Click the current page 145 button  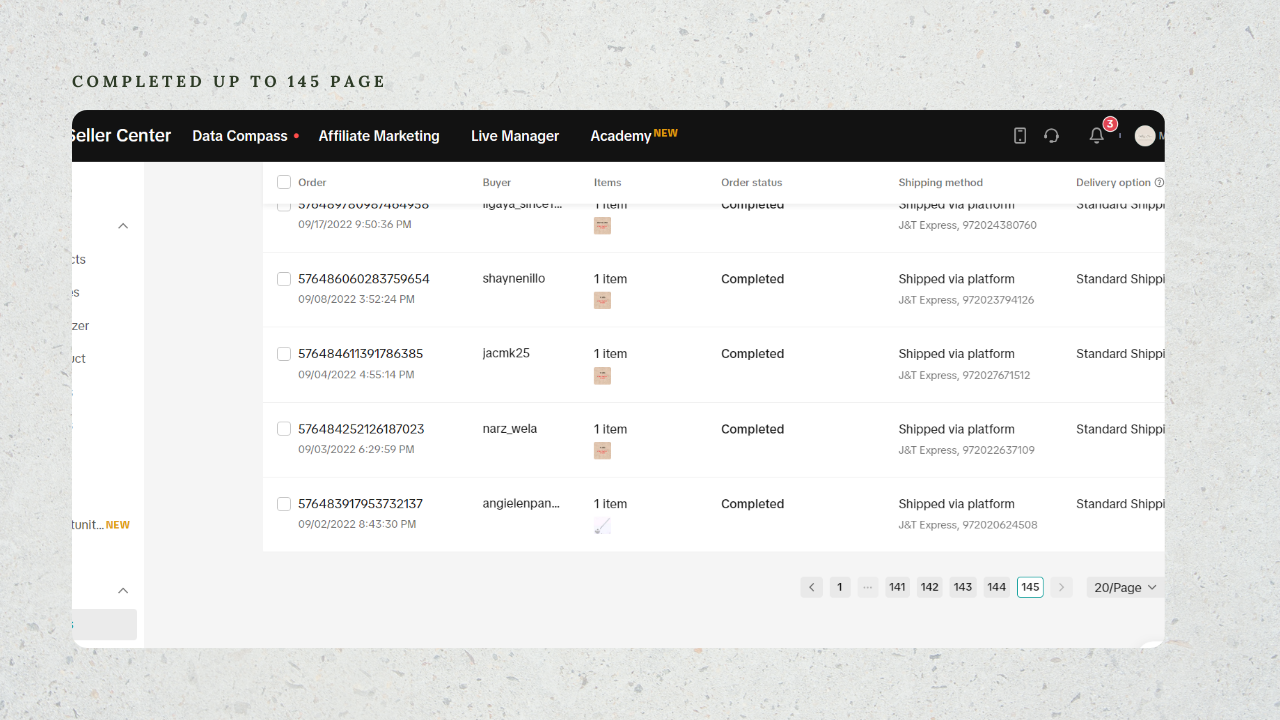point(1030,587)
